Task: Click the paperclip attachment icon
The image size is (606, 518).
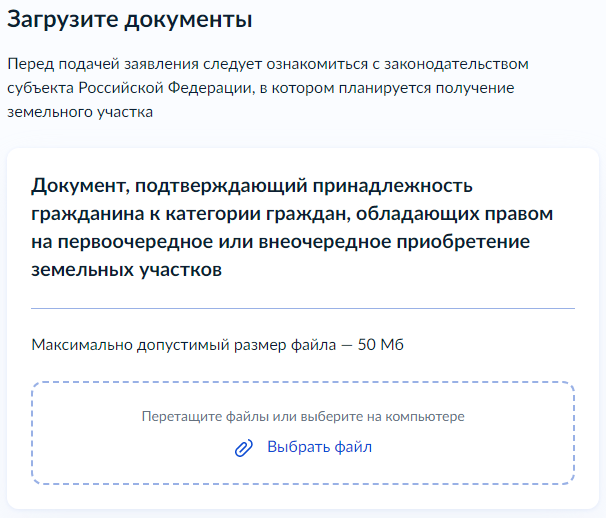Action: [x=244, y=448]
